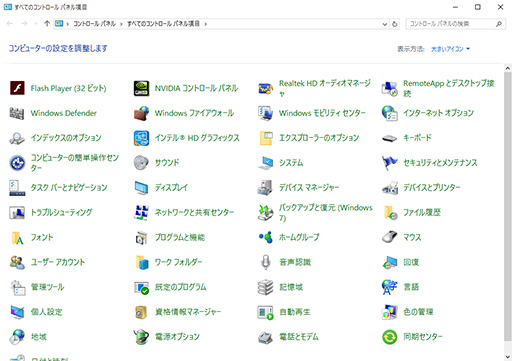Select すべてのコントロール パネル項目 in the breadcrumb
This screenshot has height=361, width=512.
pos(163,24)
